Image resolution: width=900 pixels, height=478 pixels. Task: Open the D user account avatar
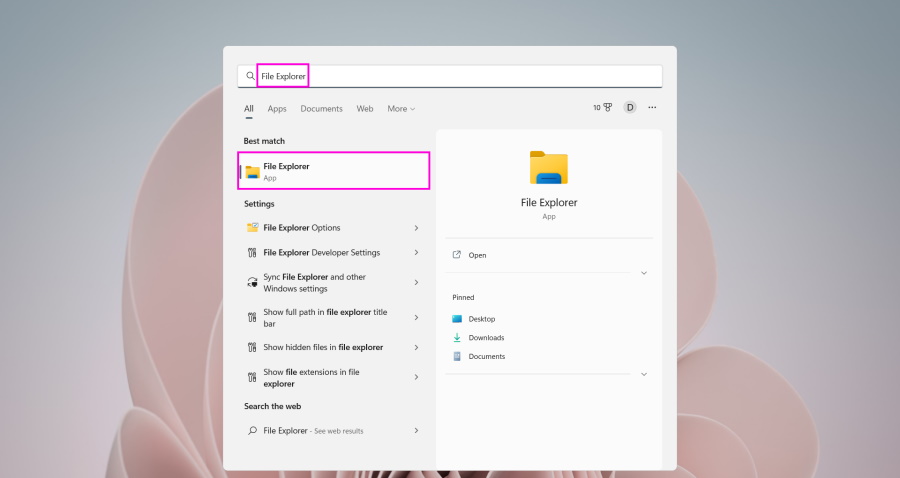[x=630, y=108]
